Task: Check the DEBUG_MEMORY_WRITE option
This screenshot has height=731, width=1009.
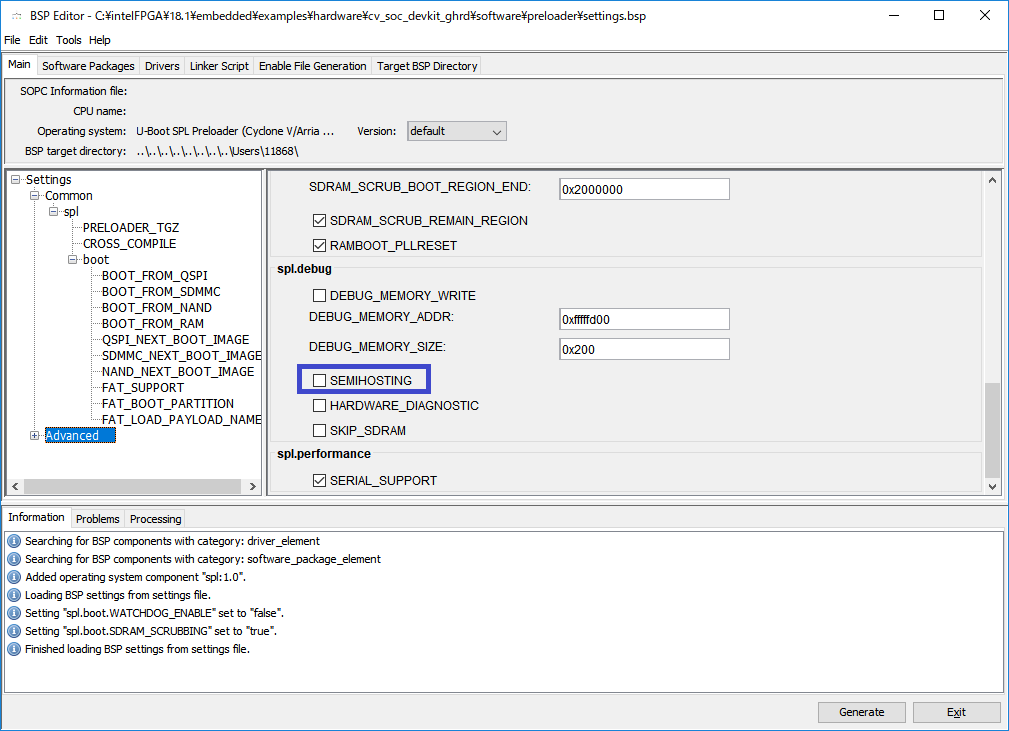Action: click(319, 295)
